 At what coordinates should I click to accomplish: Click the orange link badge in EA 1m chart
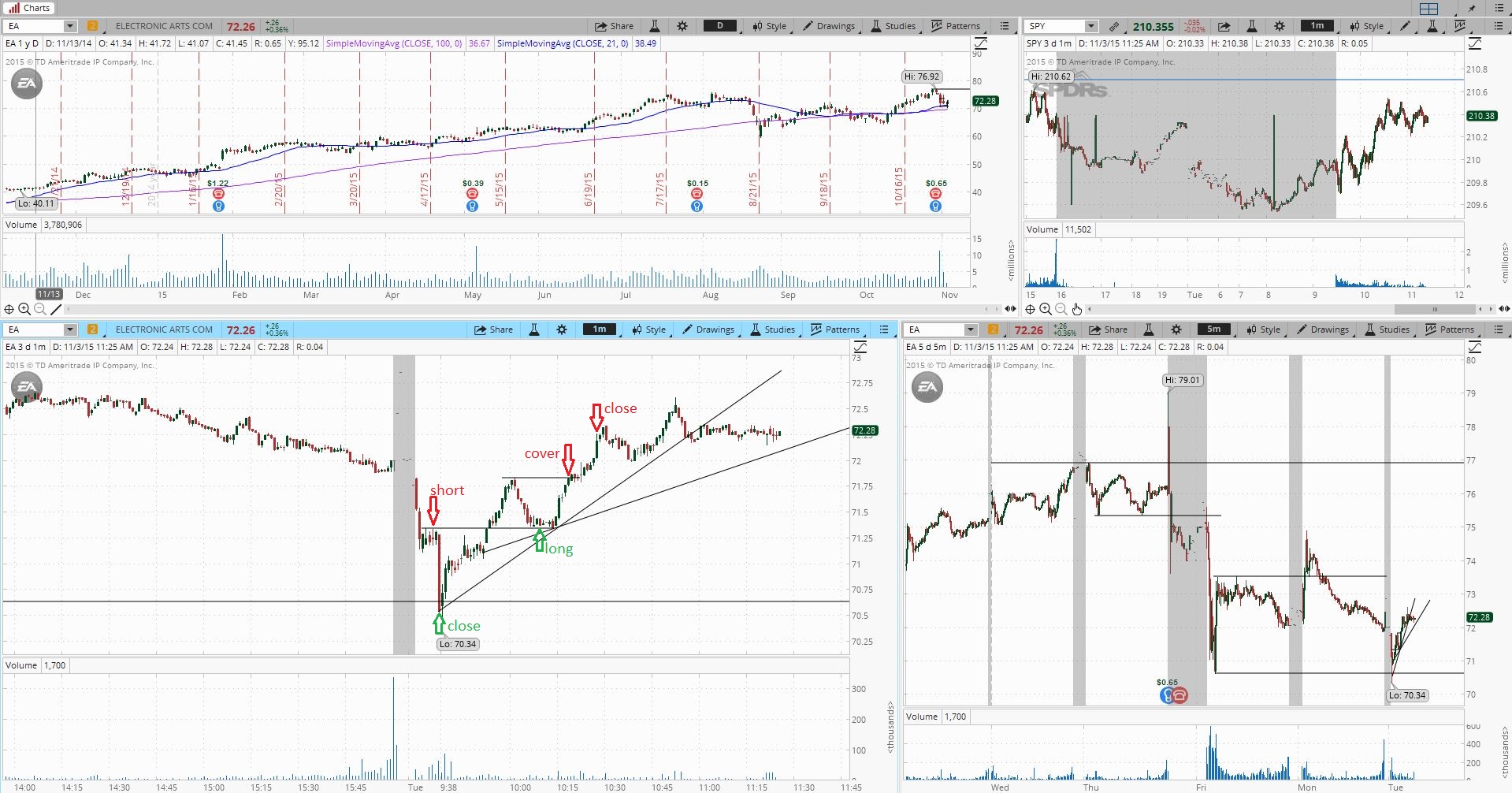(92, 329)
